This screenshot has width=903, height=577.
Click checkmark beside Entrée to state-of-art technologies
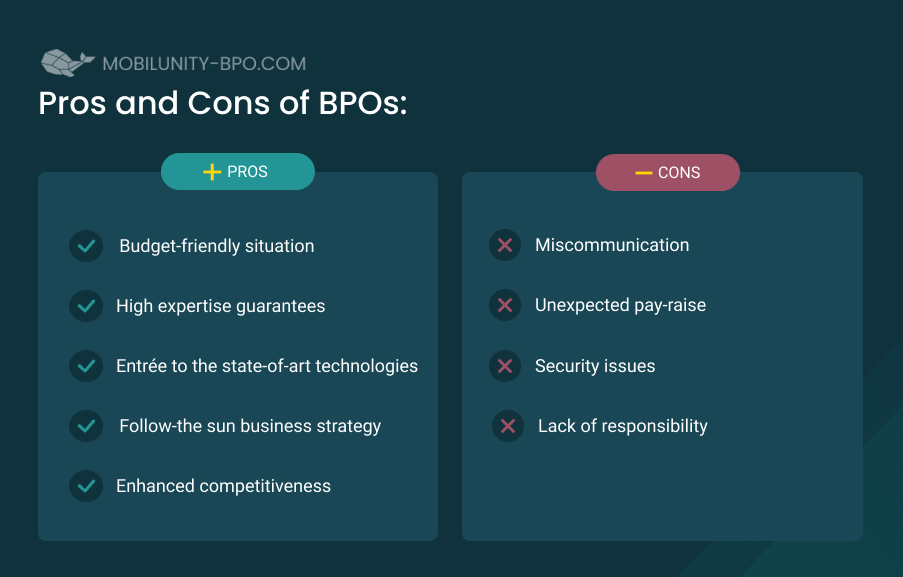tap(86, 366)
